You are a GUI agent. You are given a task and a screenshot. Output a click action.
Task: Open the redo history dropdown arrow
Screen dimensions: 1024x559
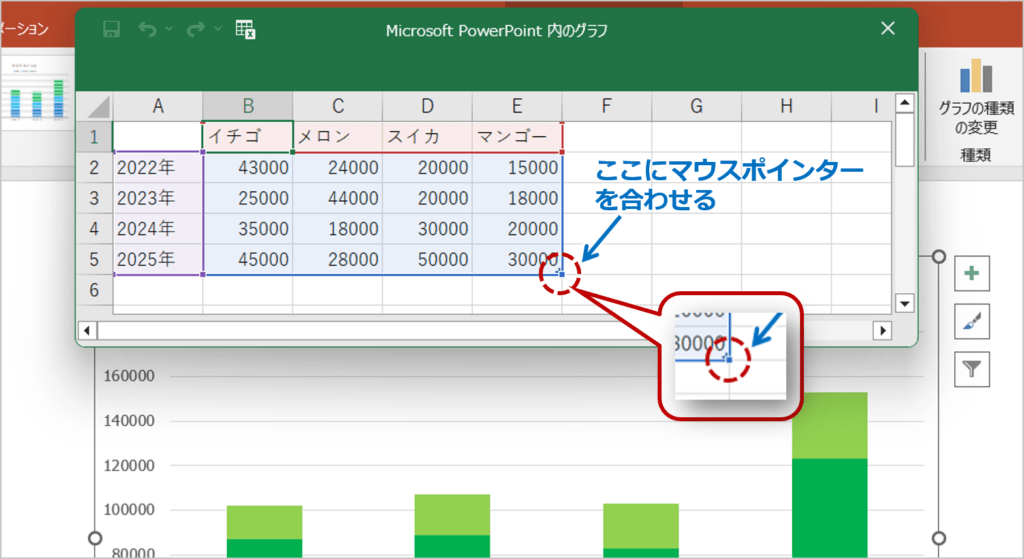coord(218,29)
